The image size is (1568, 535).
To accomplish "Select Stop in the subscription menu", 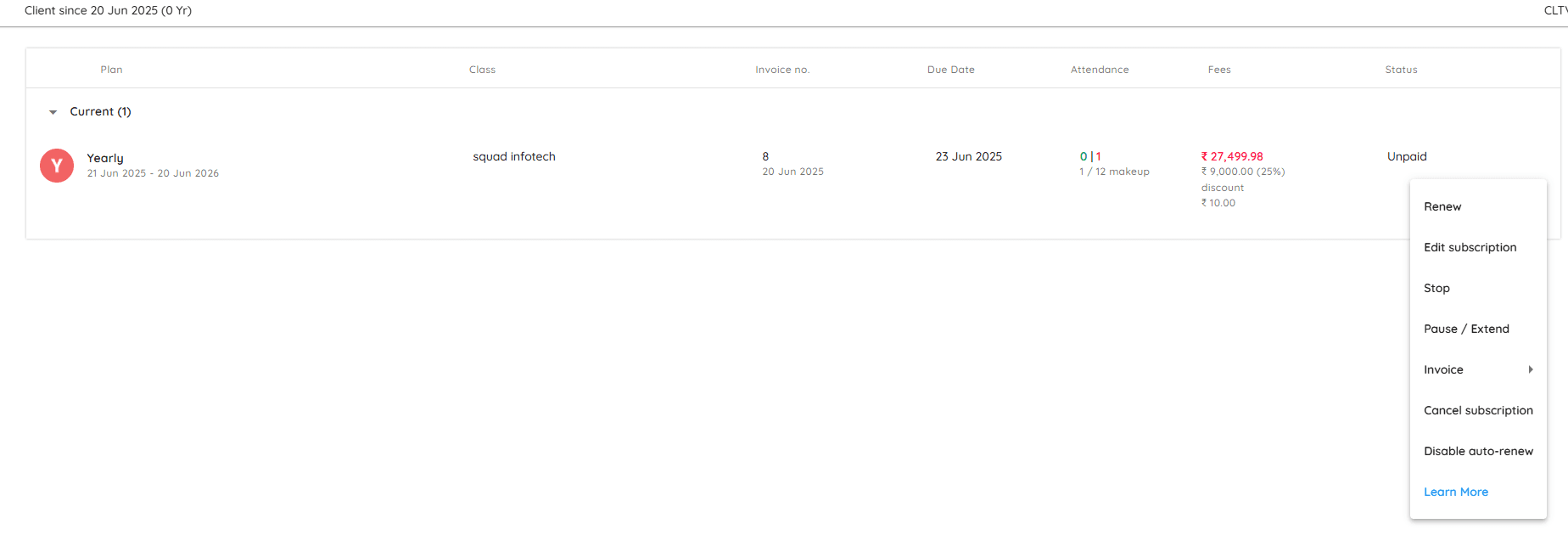I will [1436, 288].
